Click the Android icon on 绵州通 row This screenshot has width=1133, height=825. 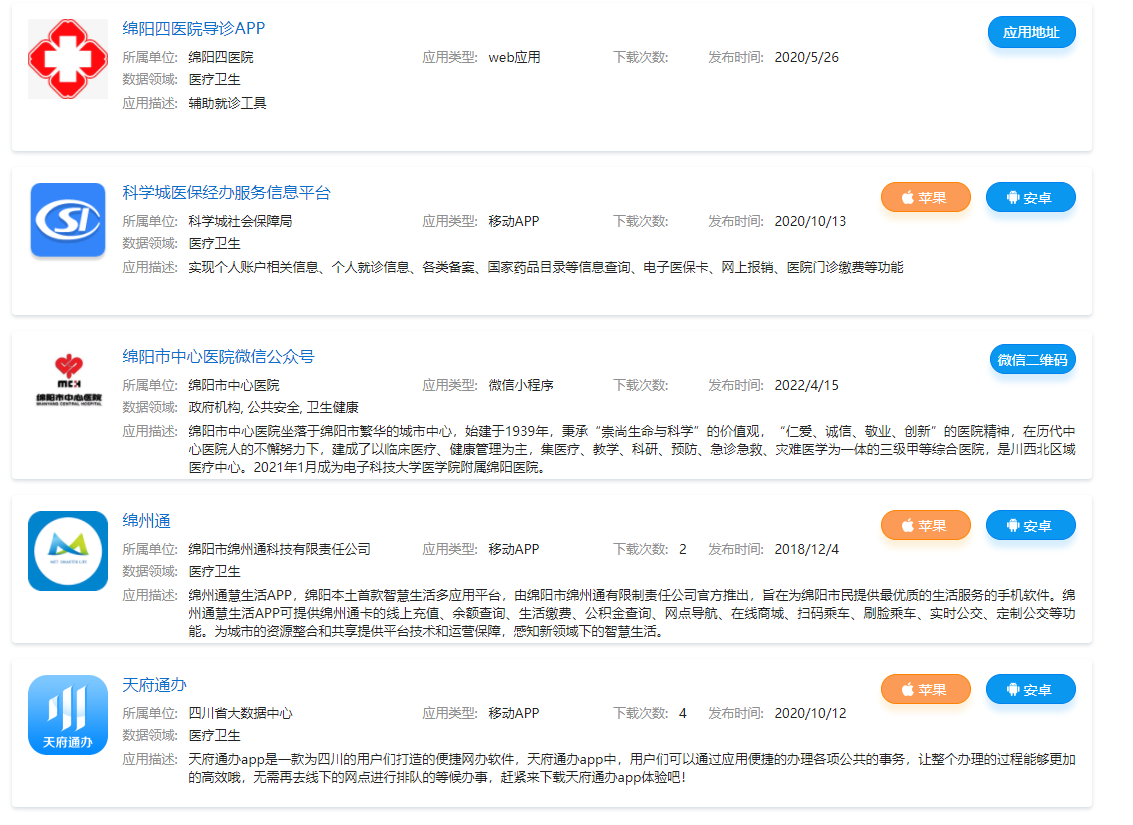[x=1013, y=525]
